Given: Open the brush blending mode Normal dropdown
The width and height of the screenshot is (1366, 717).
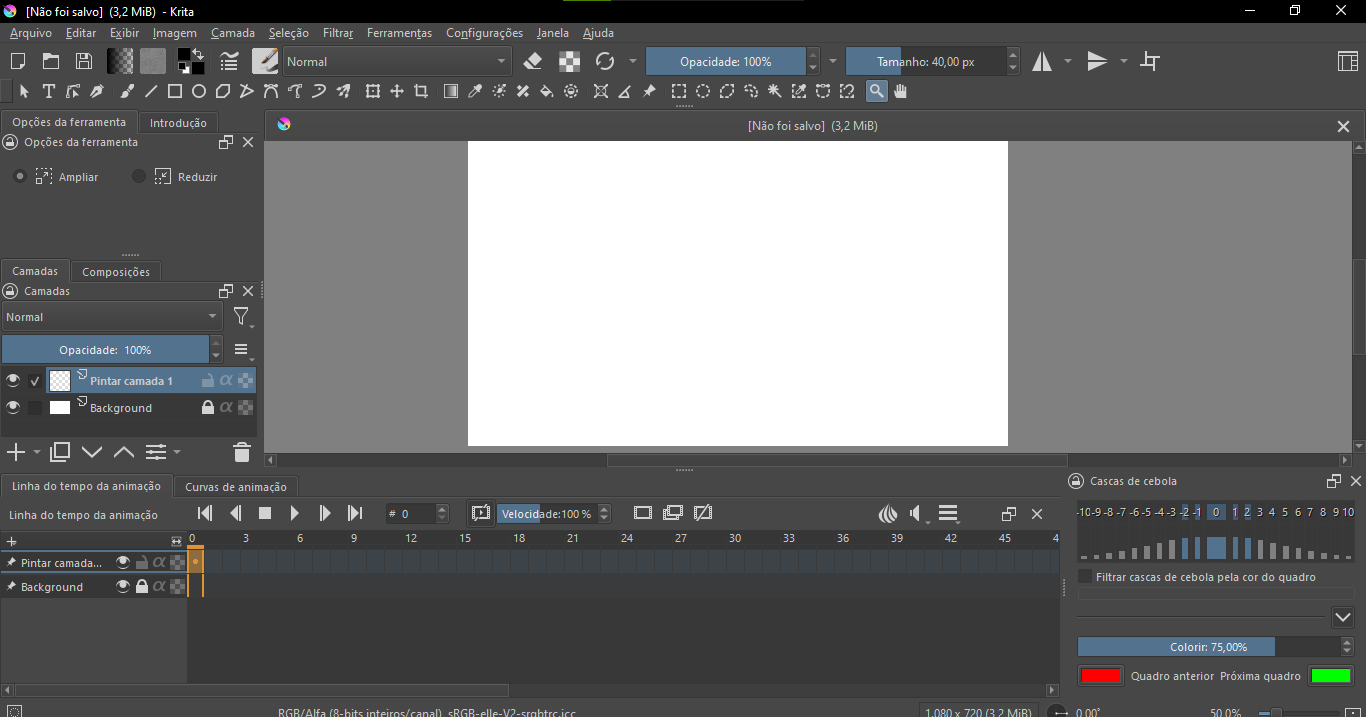Looking at the screenshot, I should pyautogui.click(x=397, y=62).
